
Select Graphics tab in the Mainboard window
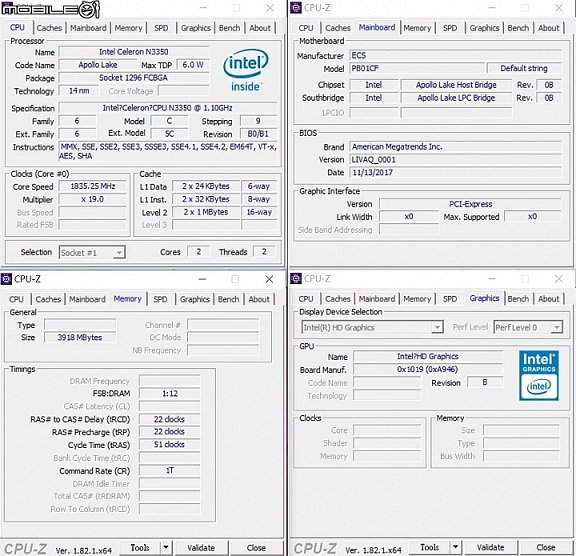pos(484,28)
